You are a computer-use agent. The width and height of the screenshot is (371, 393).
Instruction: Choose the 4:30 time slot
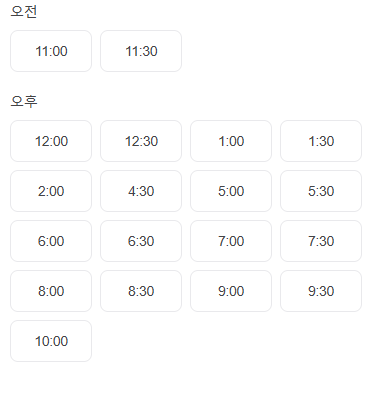coord(141,191)
